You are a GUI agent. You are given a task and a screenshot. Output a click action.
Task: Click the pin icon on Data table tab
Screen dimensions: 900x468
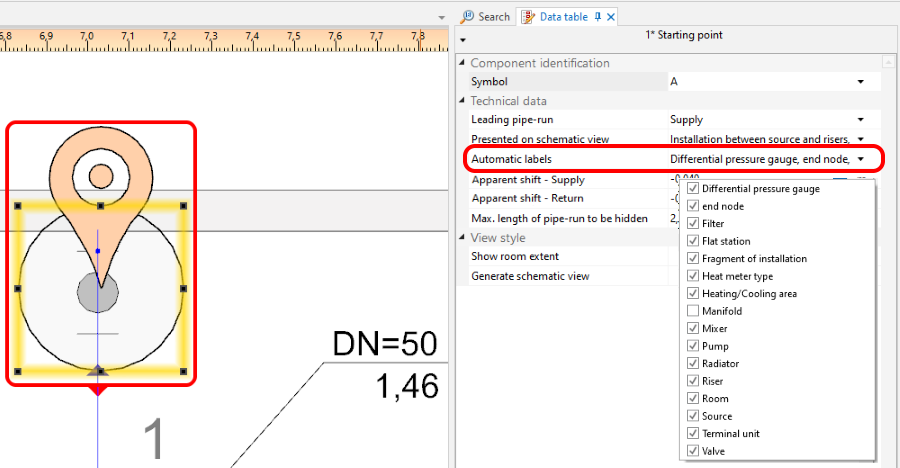coord(598,17)
